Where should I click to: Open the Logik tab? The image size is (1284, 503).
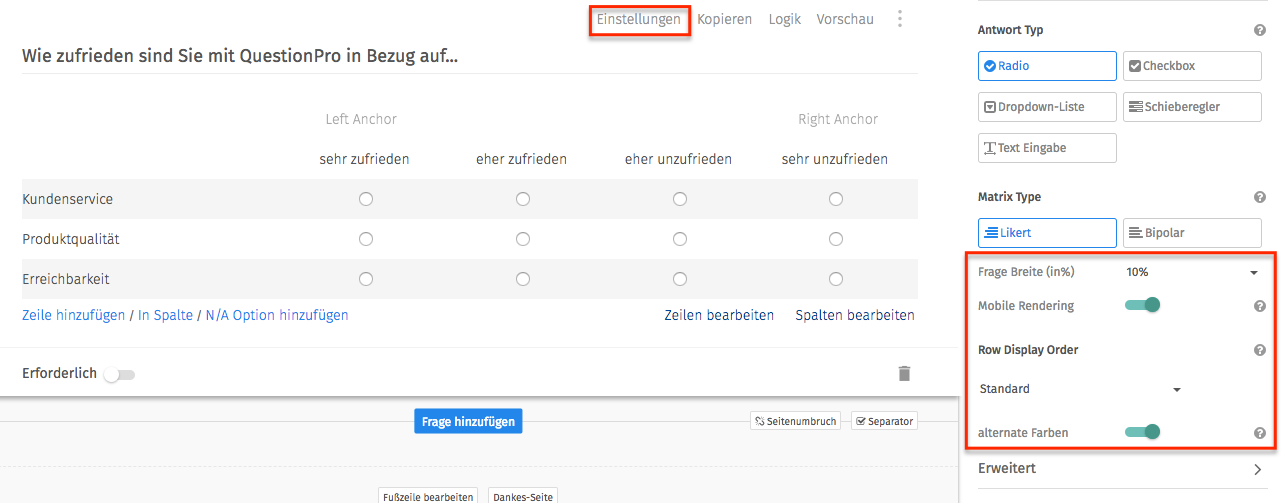(785, 19)
